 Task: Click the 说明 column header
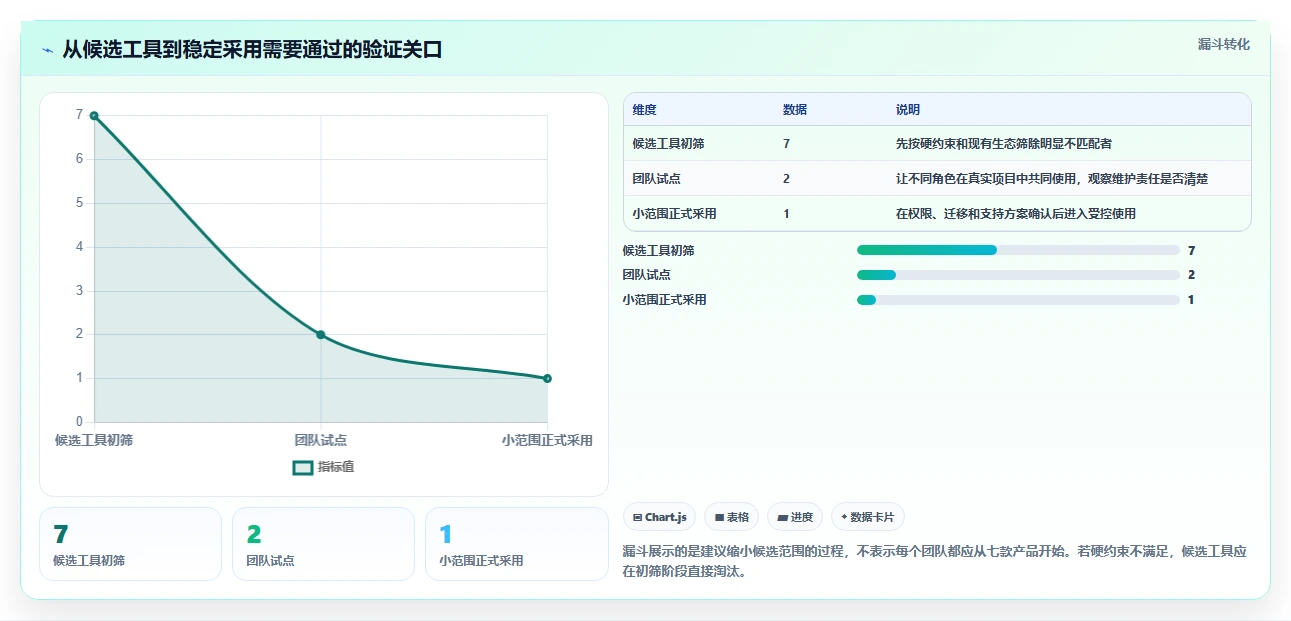908,110
